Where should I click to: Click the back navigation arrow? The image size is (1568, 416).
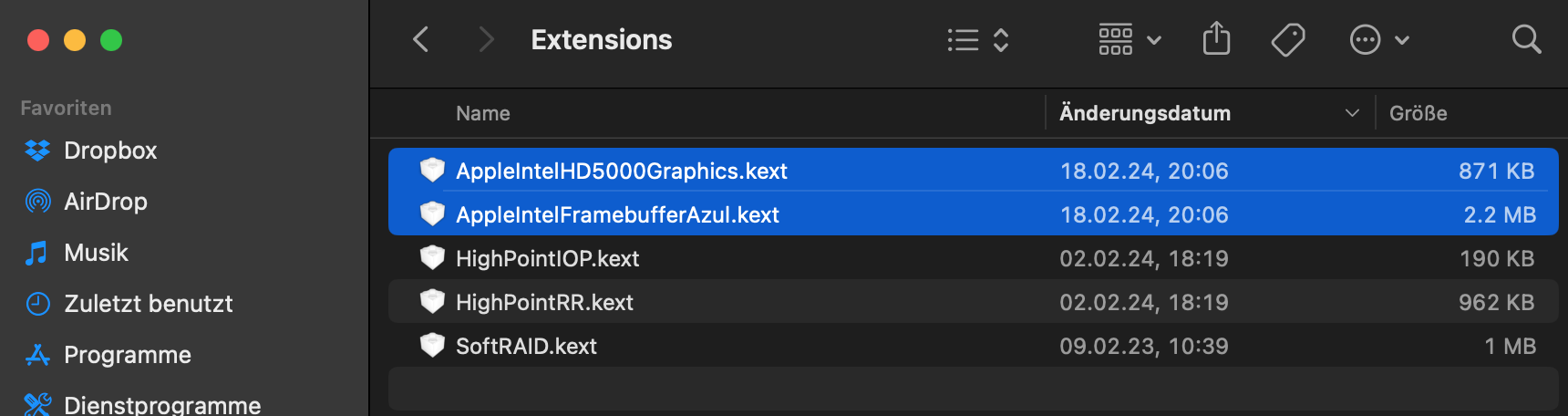pyautogui.click(x=421, y=40)
